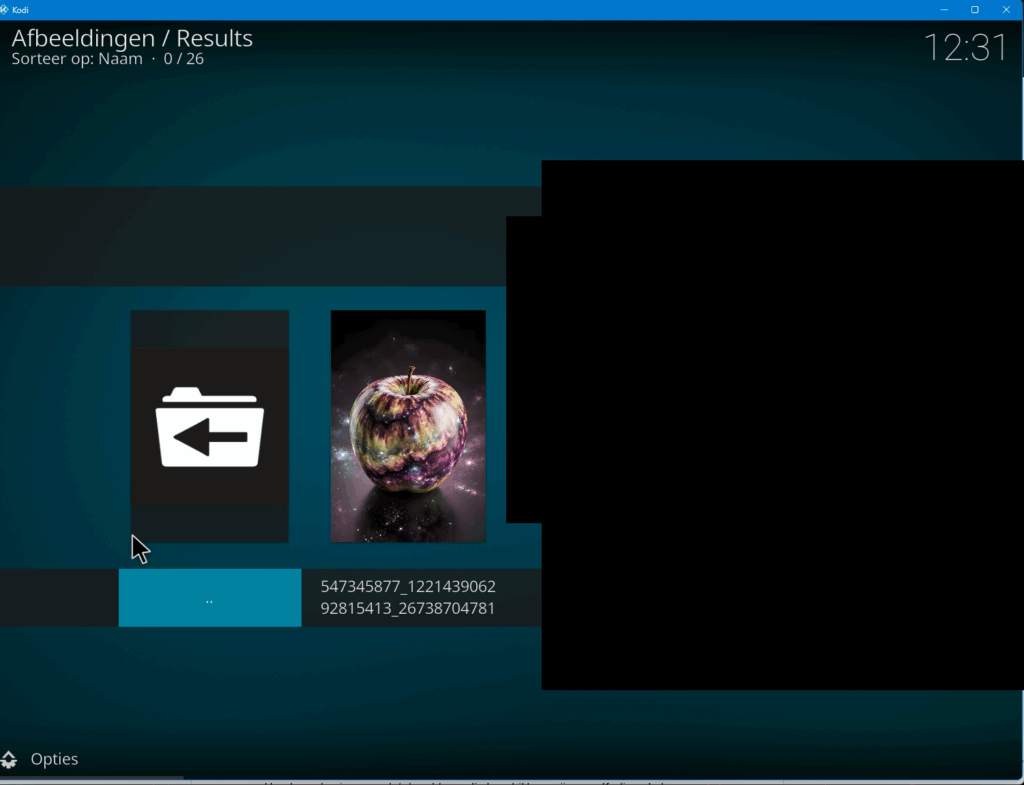Click the 'Sorteer op: Naam' sort label
Image resolution: width=1024 pixels, height=785 pixels.
(77, 59)
